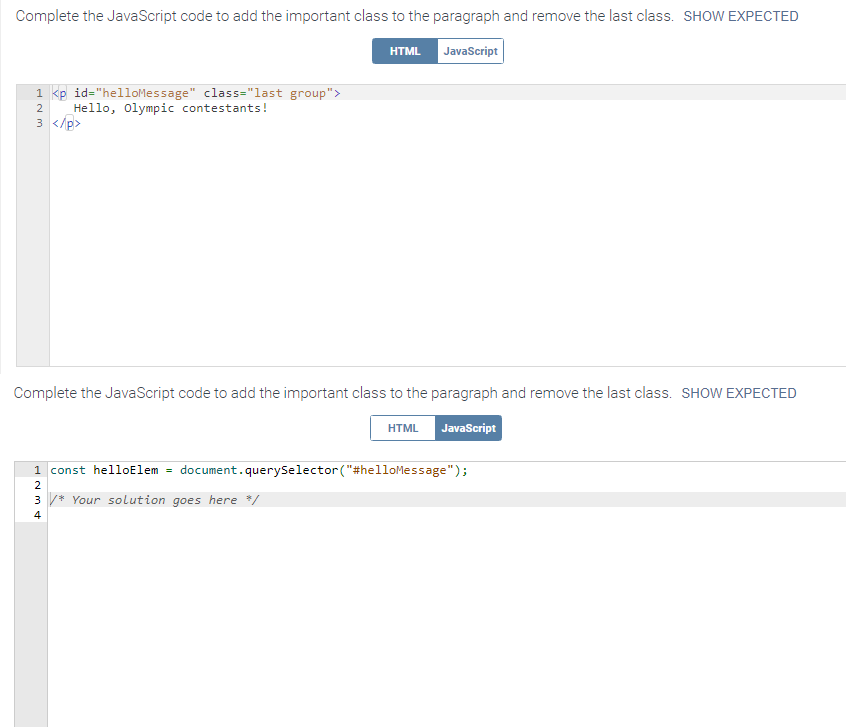This screenshot has height=727, width=846.
Task: Switch to the JavaScript tab in the top editor
Action: (x=470, y=51)
